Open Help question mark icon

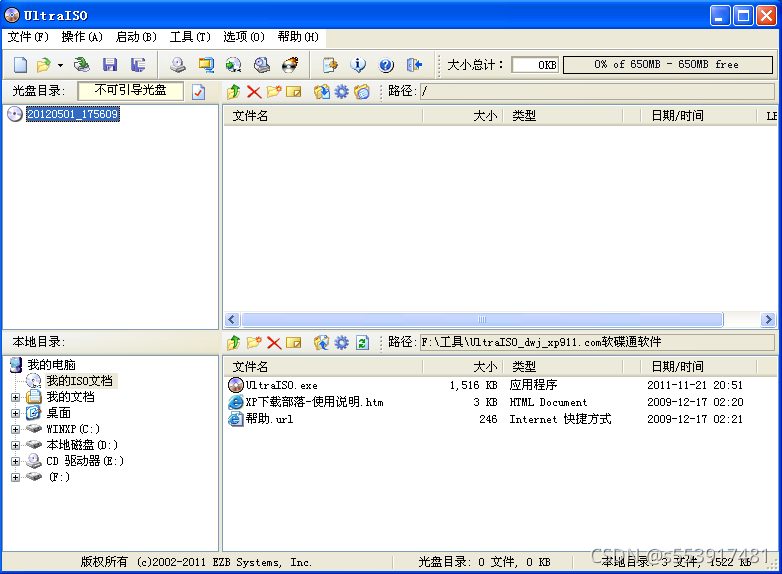(386, 65)
